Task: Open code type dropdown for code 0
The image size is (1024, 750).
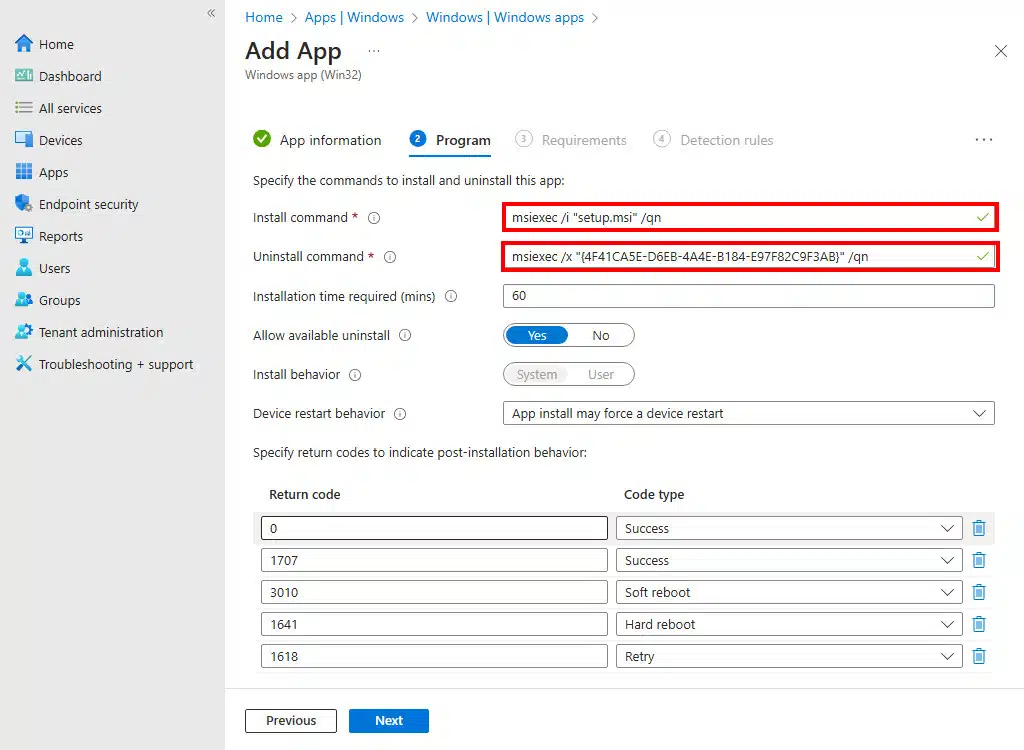Action: click(789, 528)
